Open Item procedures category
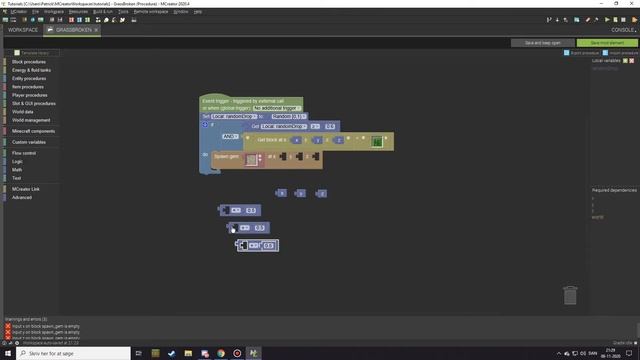640x360 pixels. point(28,87)
